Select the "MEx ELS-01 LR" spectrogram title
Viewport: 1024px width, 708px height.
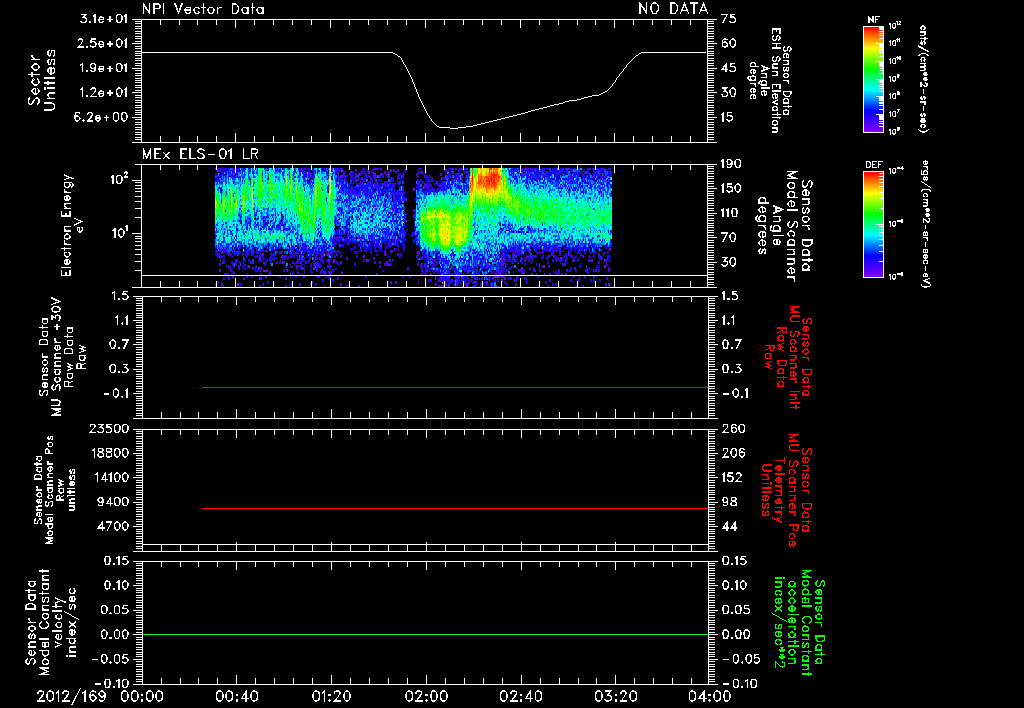pyautogui.click(x=200, y=155)
